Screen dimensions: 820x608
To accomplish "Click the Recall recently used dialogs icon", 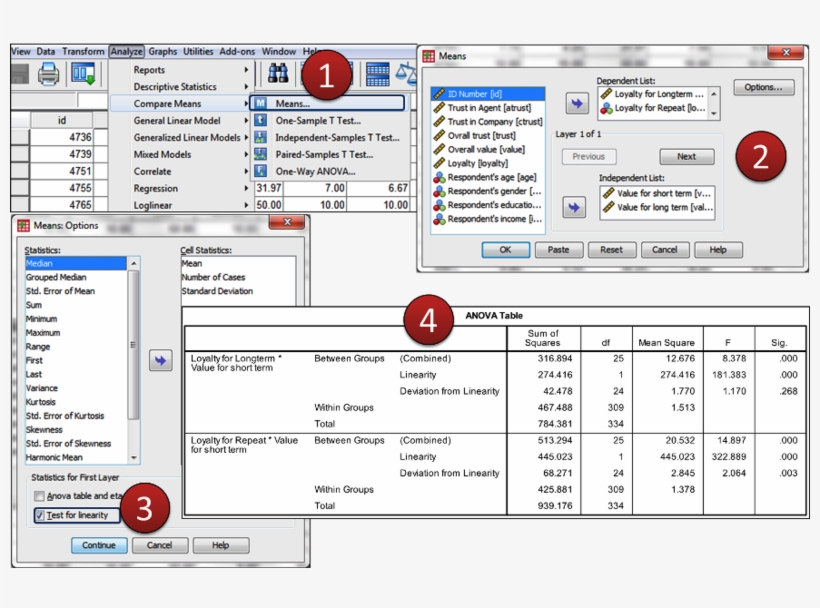I will click(83, 72).
